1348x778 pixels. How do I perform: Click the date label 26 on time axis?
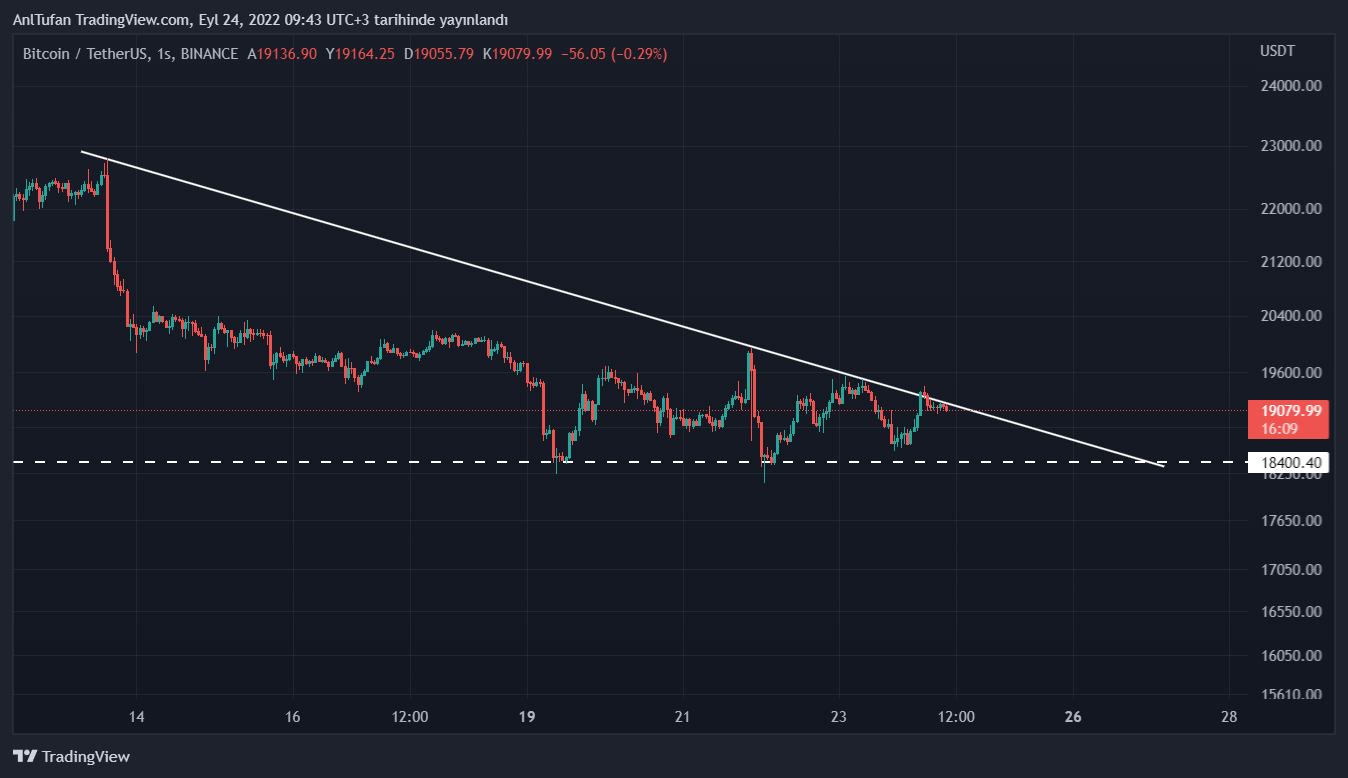click(x=1073, y=717)
